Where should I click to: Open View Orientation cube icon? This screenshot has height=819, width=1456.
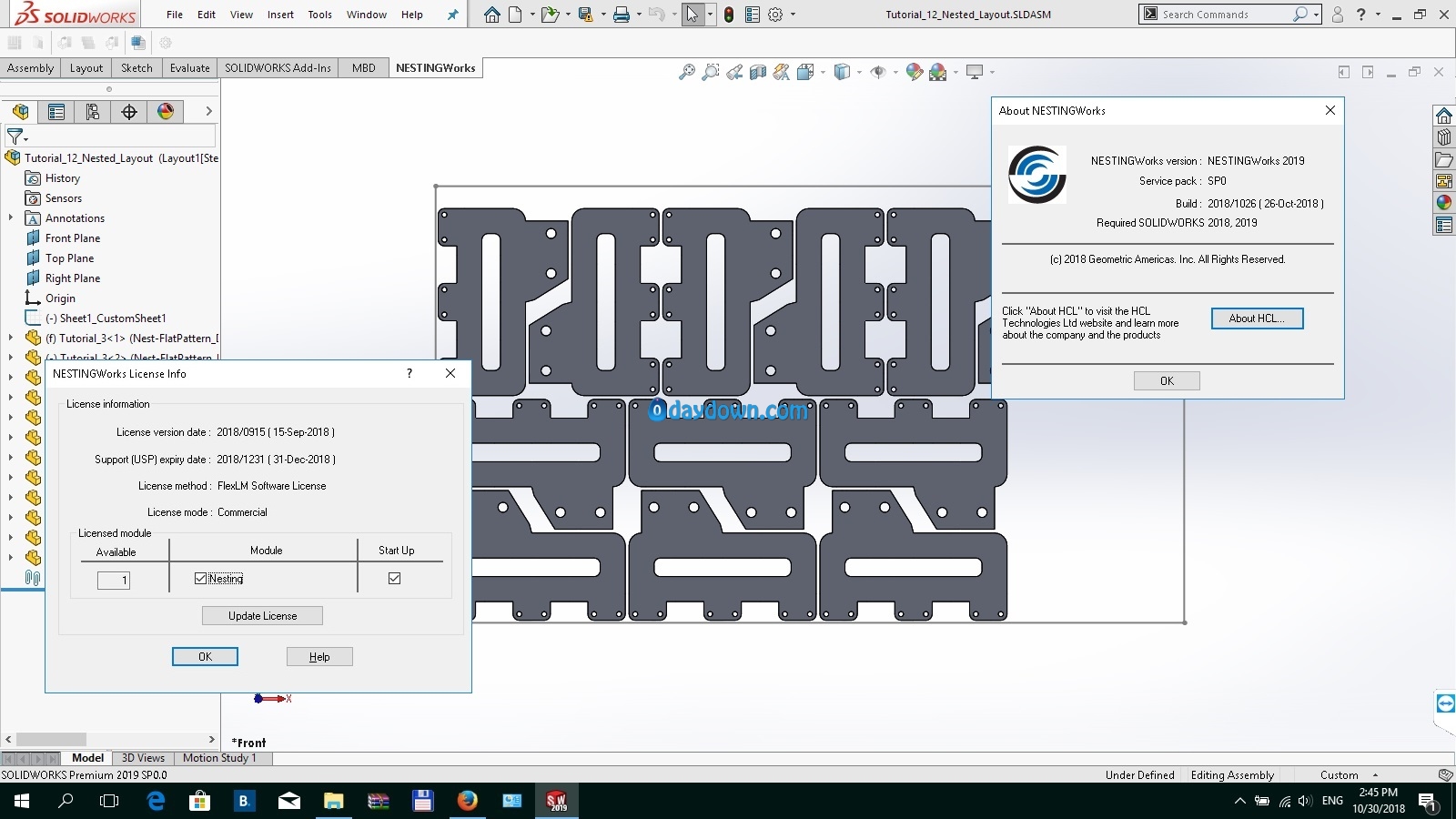point(805,72)
